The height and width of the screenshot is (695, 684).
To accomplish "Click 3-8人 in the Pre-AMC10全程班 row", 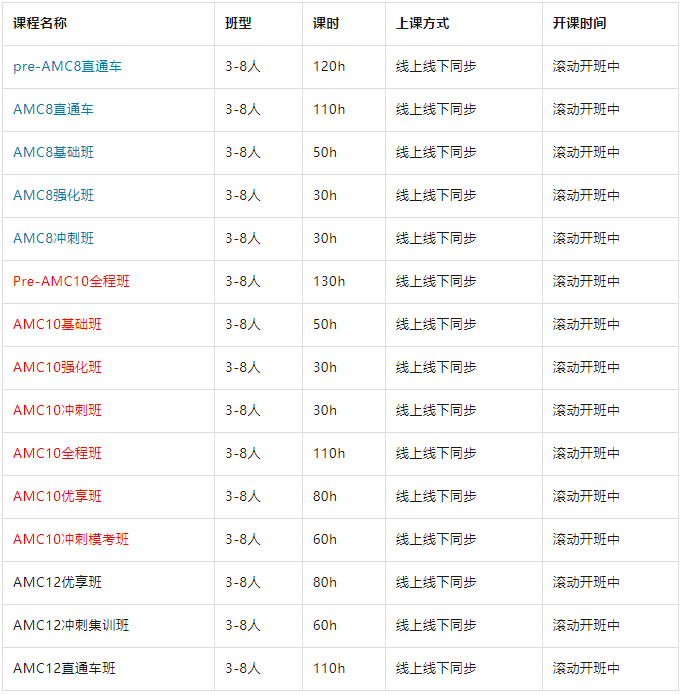I will click(x=242, y=281).
